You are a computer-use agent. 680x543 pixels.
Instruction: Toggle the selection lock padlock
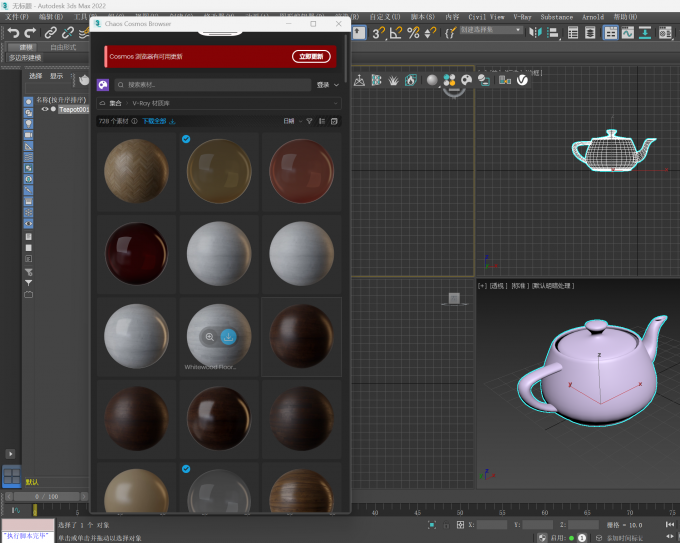[x=446, y=525]
